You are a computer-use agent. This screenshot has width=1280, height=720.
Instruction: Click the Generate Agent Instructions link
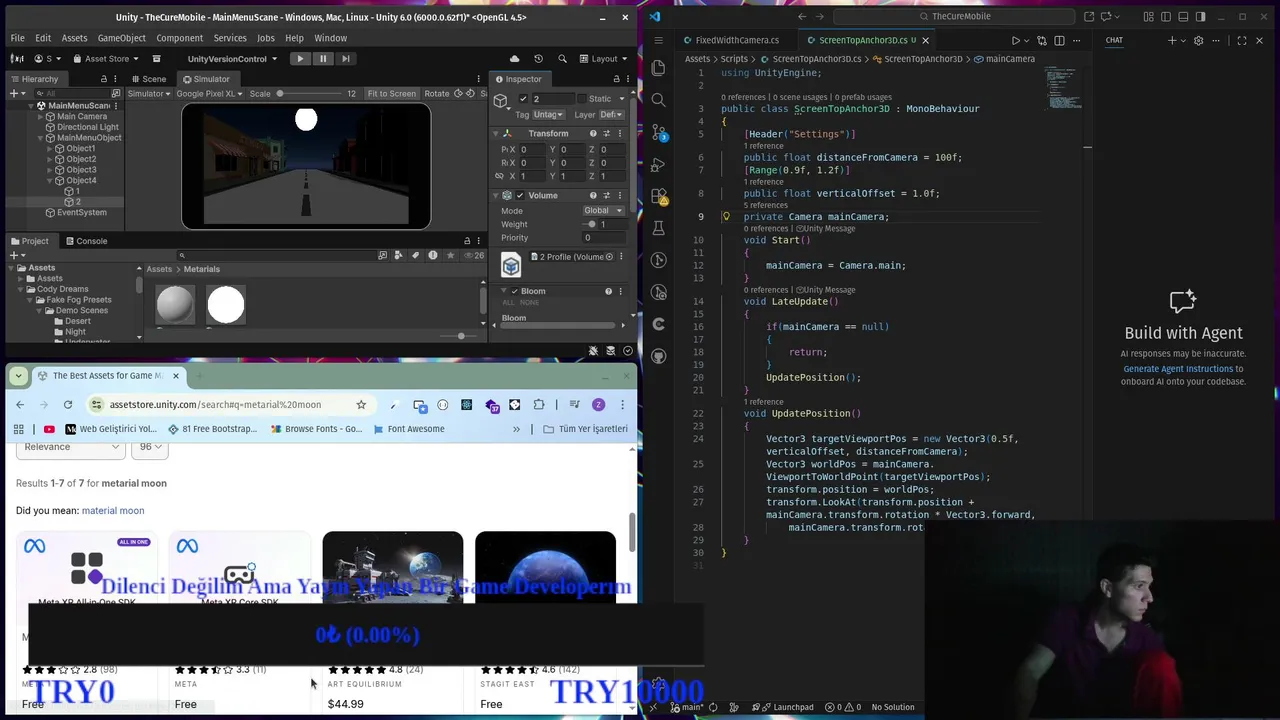(1177, 369)
